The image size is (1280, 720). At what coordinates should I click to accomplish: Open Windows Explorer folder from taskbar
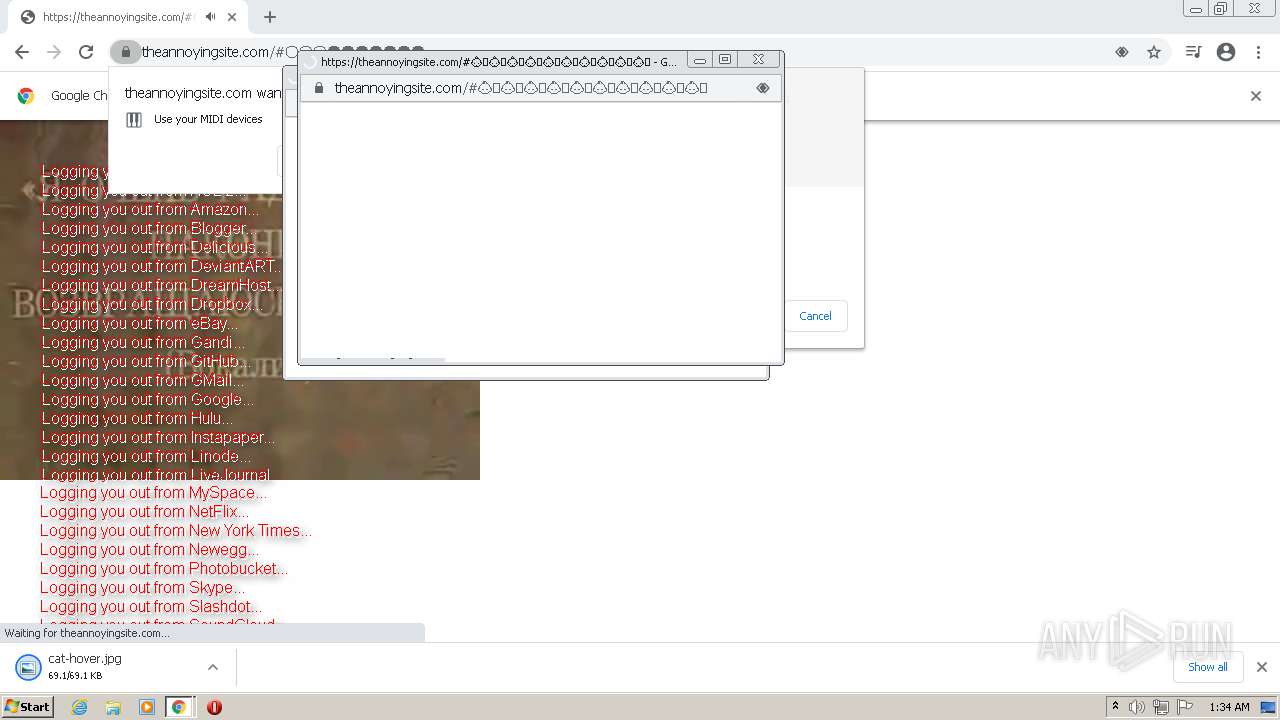pyautogui.click(x=113, y=707)
